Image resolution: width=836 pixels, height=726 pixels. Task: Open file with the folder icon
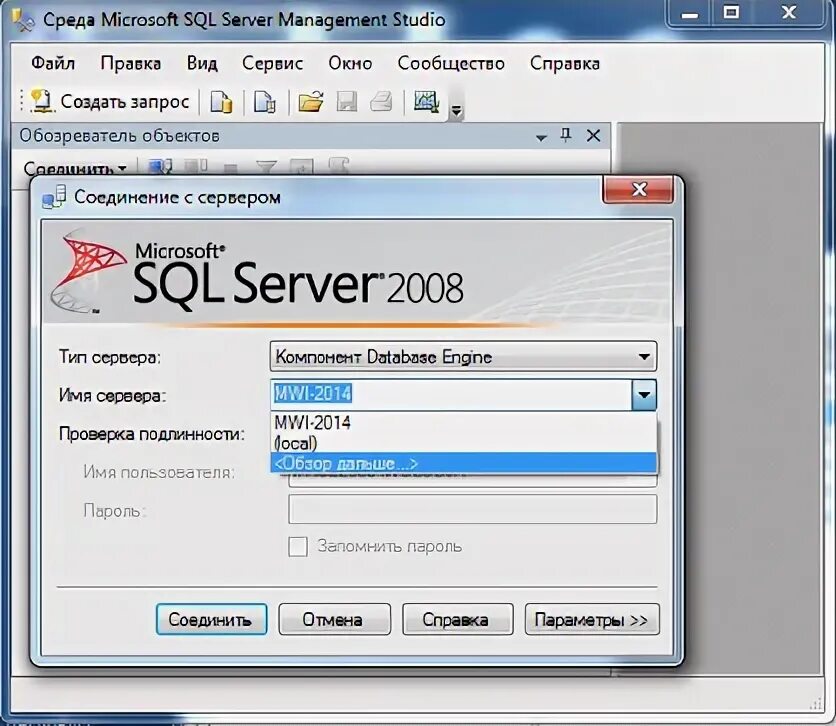(x=311, y=101)
